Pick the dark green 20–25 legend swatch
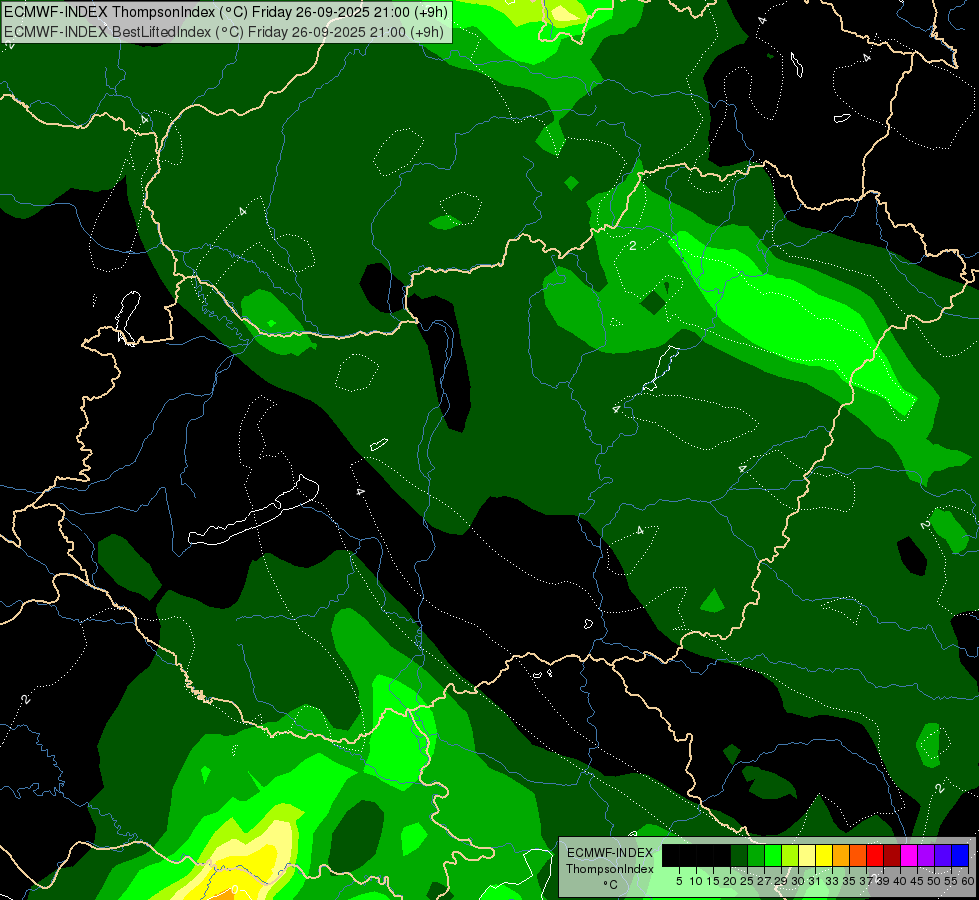Screen dimensions: 979x900 (739, 855)
